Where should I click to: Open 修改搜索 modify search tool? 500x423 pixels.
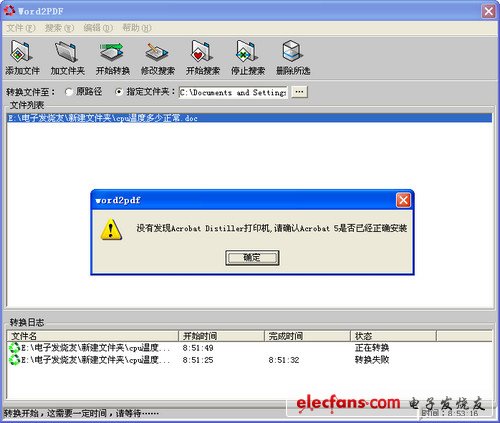[x=157, y=51]
